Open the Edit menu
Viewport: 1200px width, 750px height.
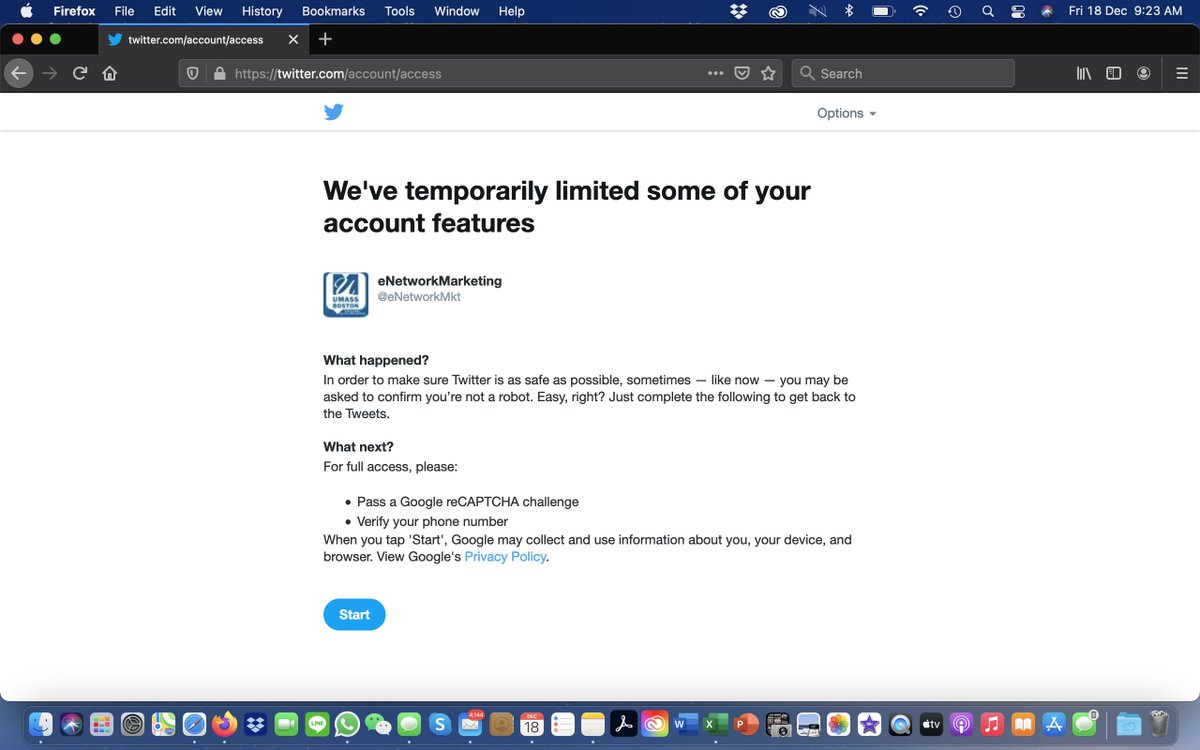[x=165, y=11]
